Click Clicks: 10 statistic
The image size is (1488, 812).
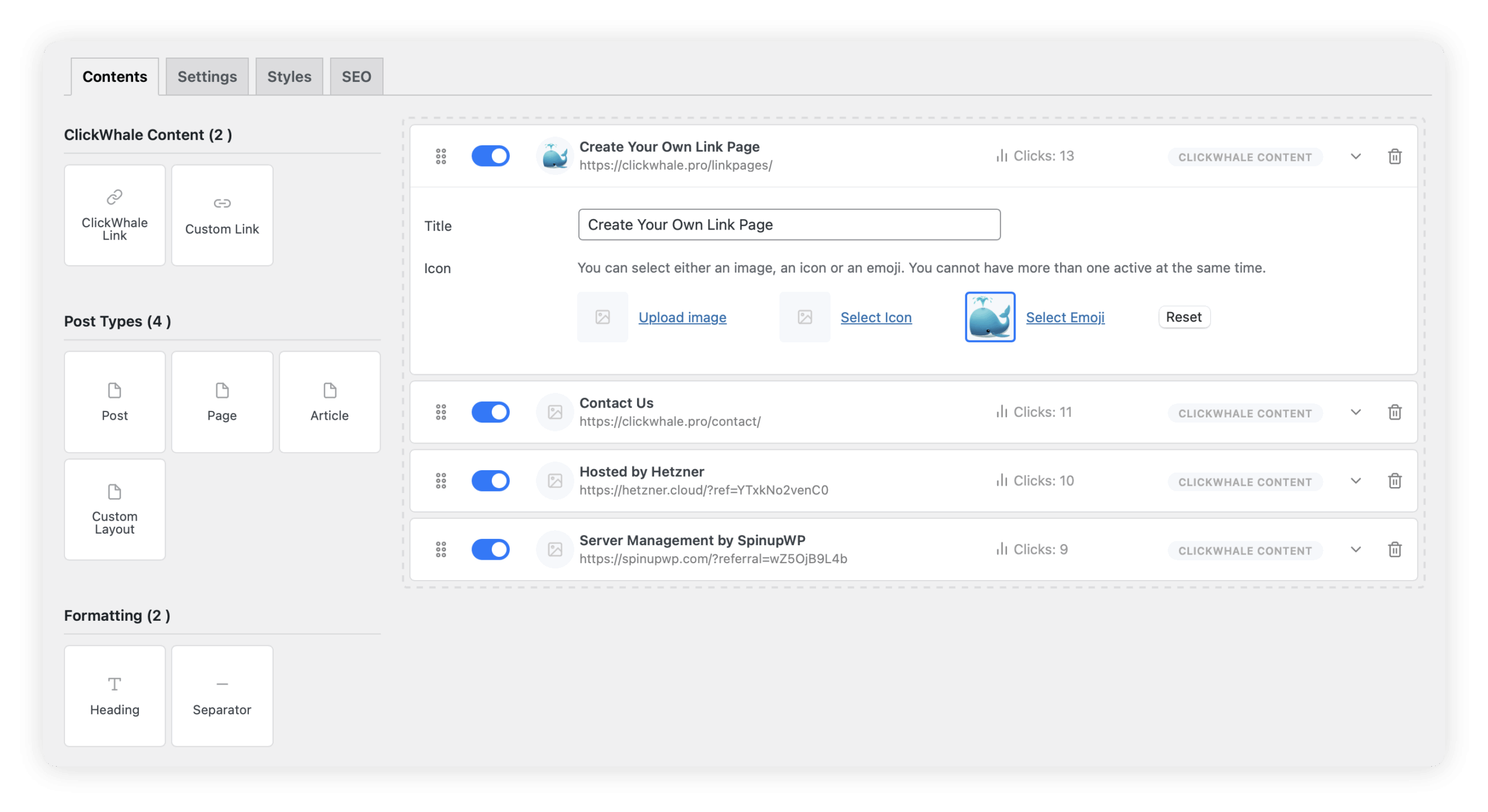1035,481
